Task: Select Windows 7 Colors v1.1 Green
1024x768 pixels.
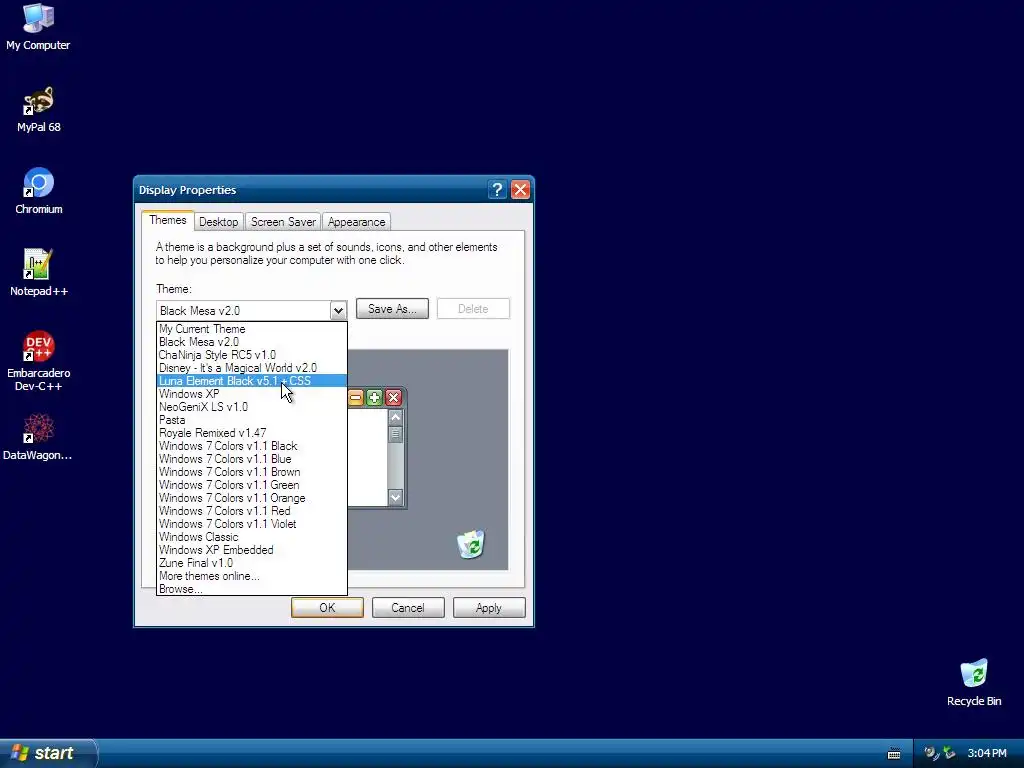Action: (252, 485)
